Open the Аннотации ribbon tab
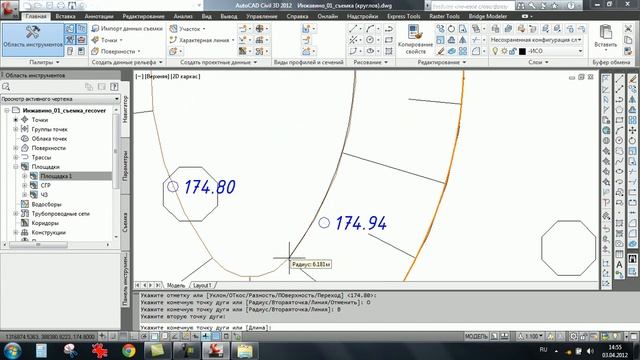The height and width of the screenshot is (360, 640). point(99,16)
